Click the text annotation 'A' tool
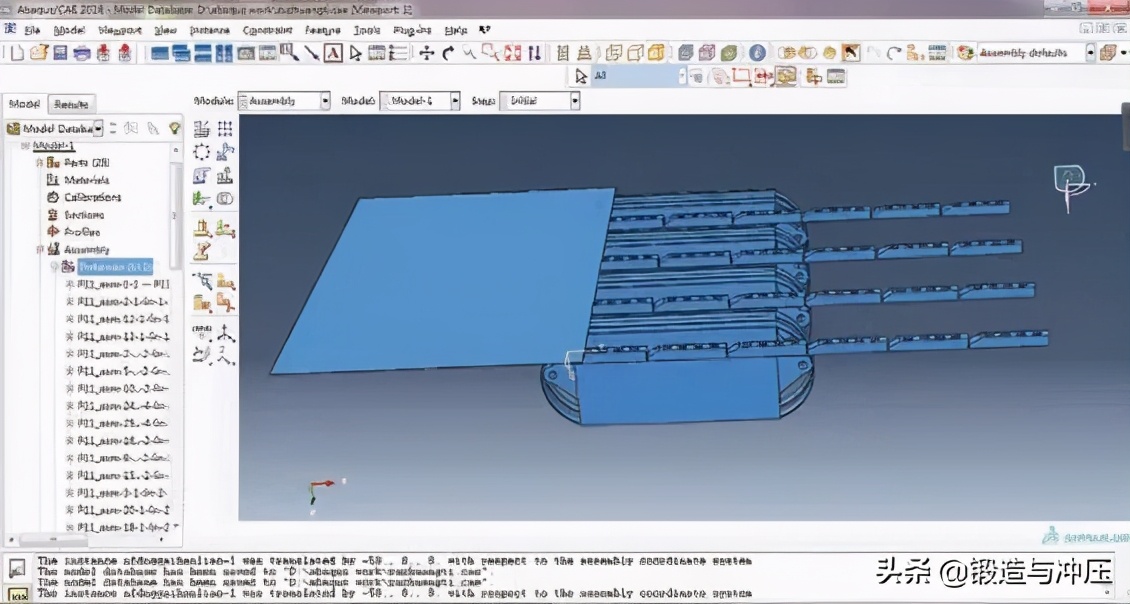1130x604 pixels. tap(333, 53)
